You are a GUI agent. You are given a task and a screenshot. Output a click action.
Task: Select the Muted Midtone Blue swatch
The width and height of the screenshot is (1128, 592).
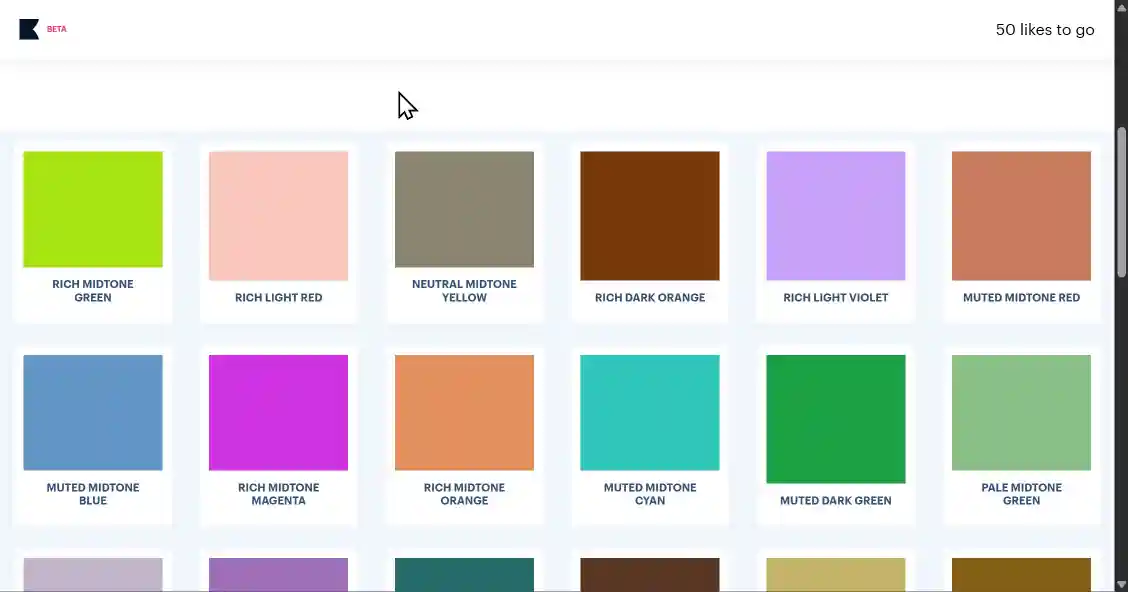point(93,412)
